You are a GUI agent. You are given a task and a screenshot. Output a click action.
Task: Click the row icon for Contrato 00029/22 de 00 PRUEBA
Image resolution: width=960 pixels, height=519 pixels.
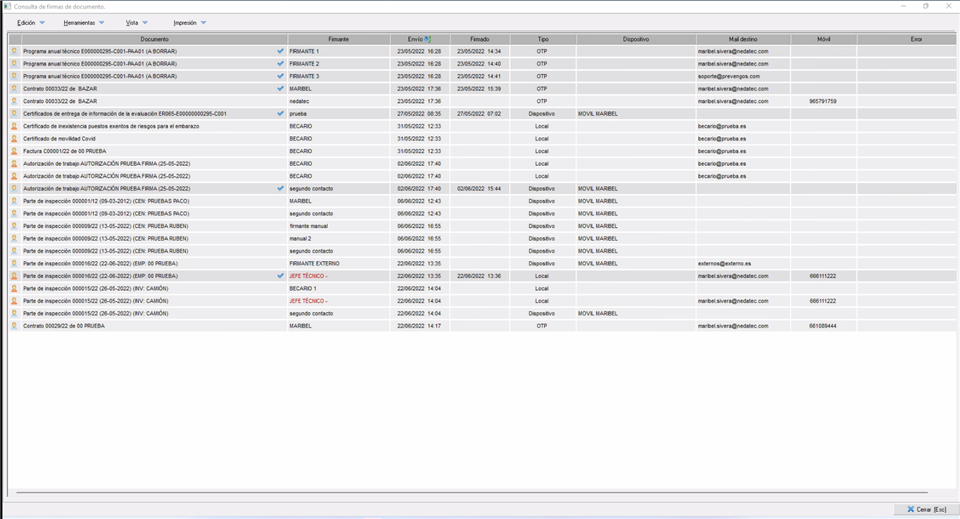click(x=14, y=326)
